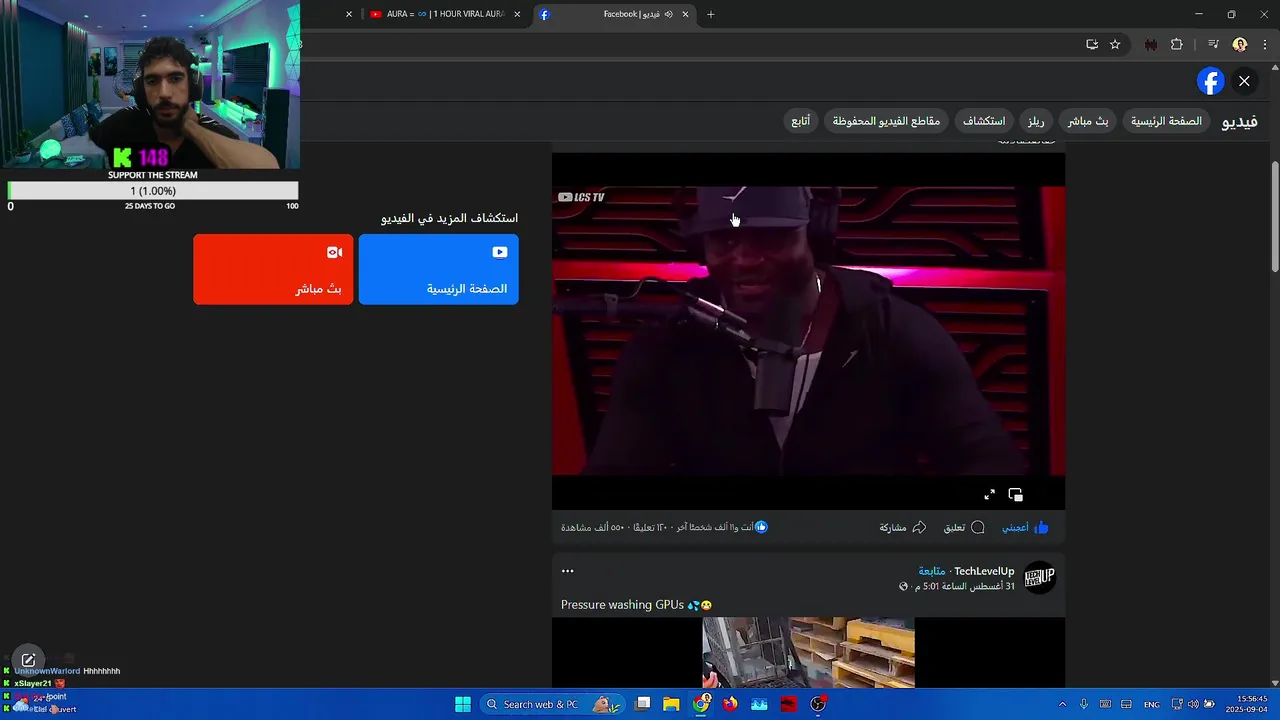Open the Windows Start menu
Image resolution: width=1280 pixels, height=720 pixels.
[x=463, y=704]
